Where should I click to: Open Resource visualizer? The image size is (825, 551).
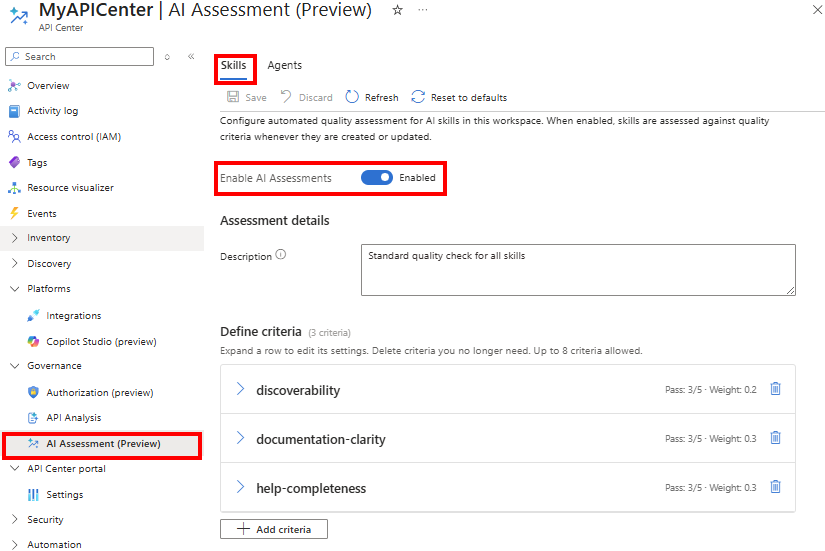[71, 187]
